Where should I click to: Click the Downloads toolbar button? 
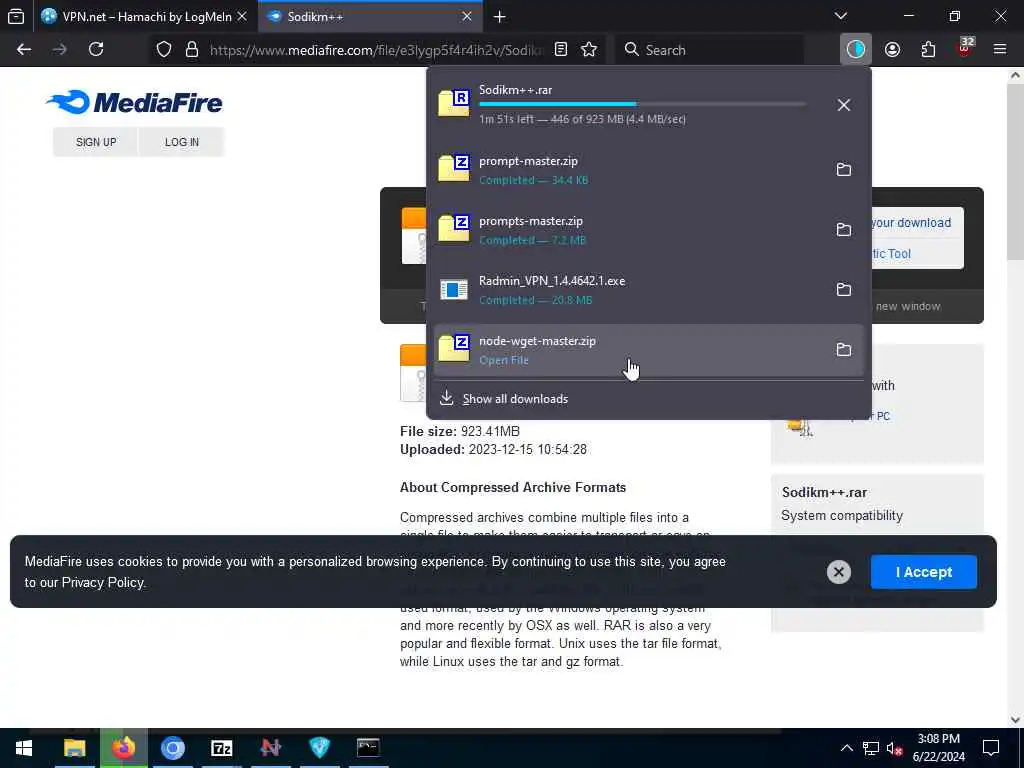[856, 50]
